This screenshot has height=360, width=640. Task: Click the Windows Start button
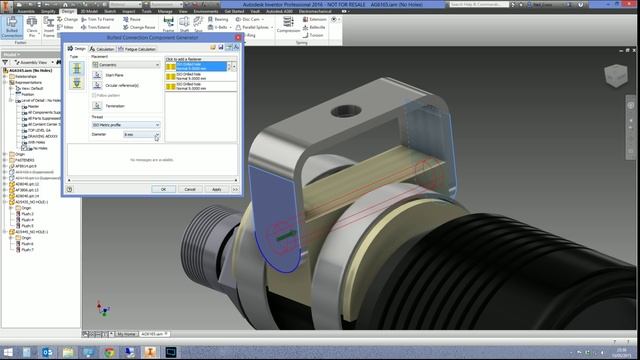[8, 352]
